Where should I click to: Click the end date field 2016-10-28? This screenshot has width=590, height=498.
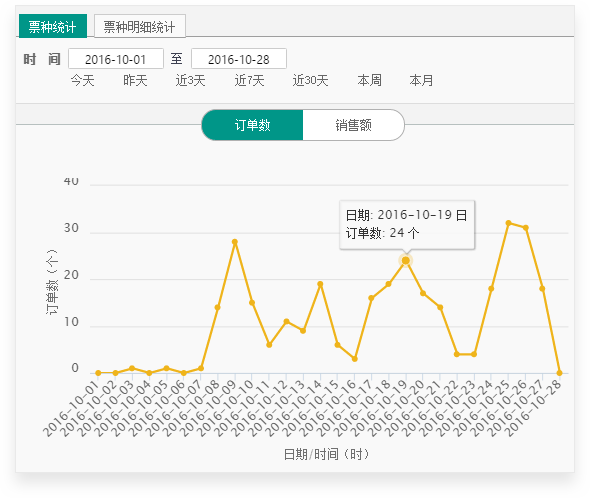point(239,59)
